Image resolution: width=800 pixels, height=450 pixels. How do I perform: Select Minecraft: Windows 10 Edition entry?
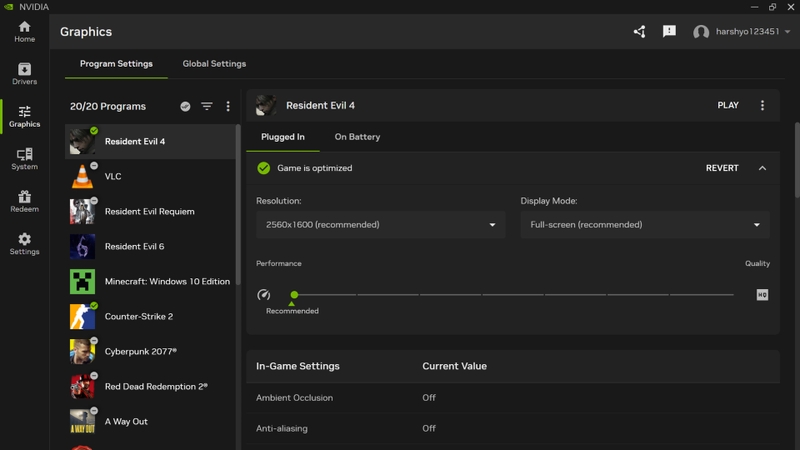[150, 282]
